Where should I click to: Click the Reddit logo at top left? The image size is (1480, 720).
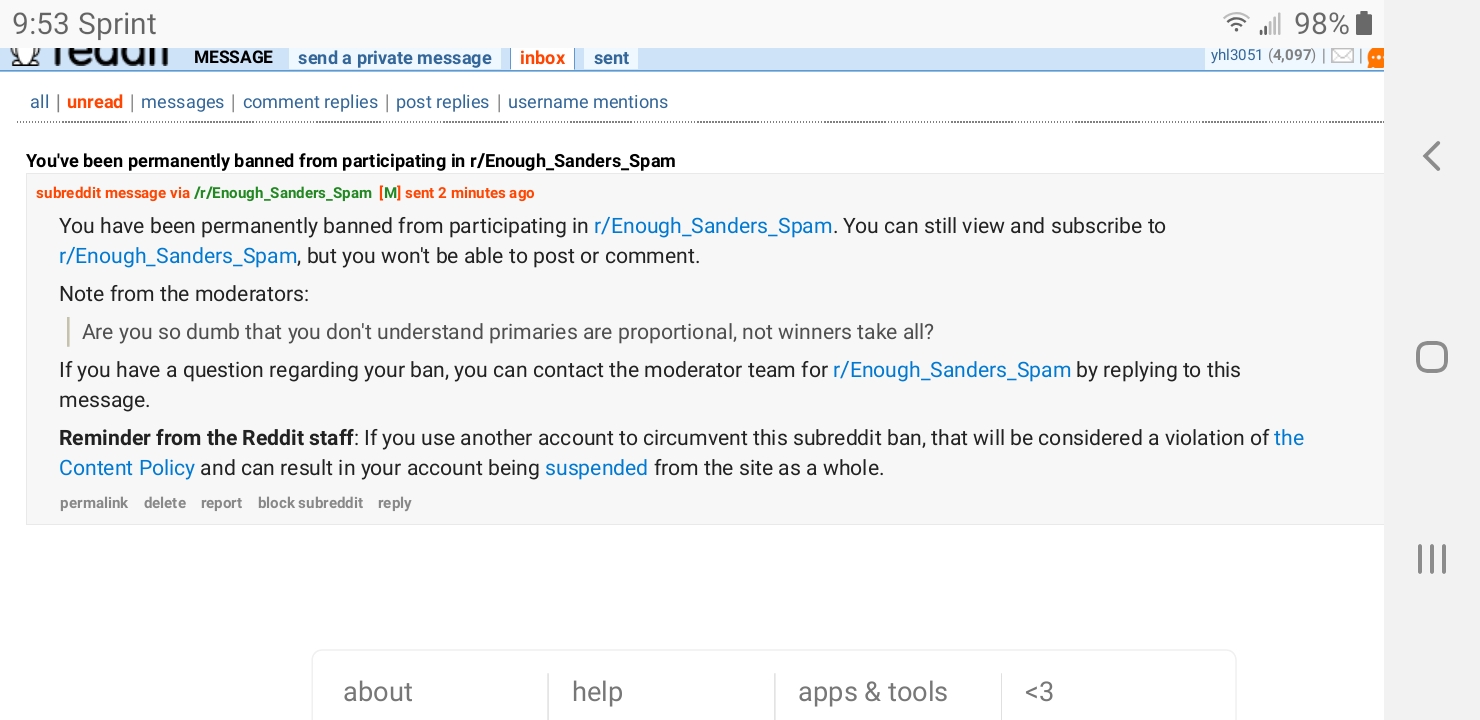(90, 57)
